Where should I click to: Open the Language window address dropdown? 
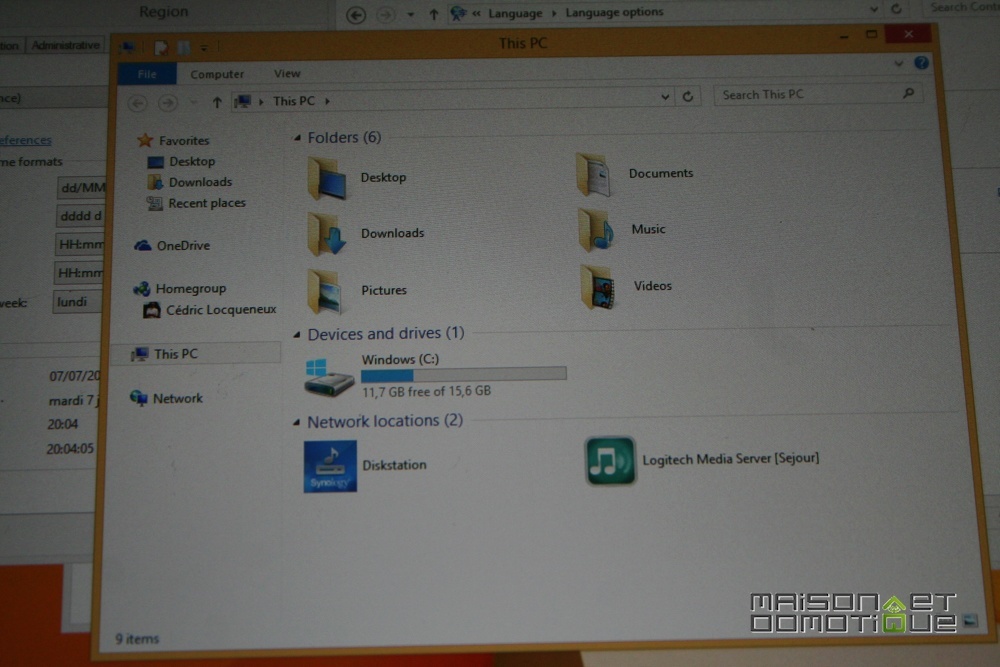(873, 10)
